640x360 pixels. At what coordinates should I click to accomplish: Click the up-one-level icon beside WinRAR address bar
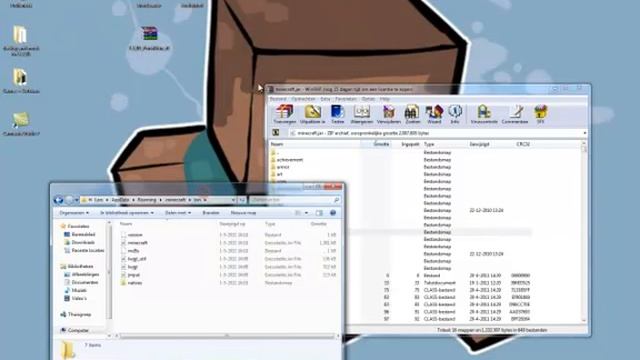pyautogui.click(x=276, y=133)
